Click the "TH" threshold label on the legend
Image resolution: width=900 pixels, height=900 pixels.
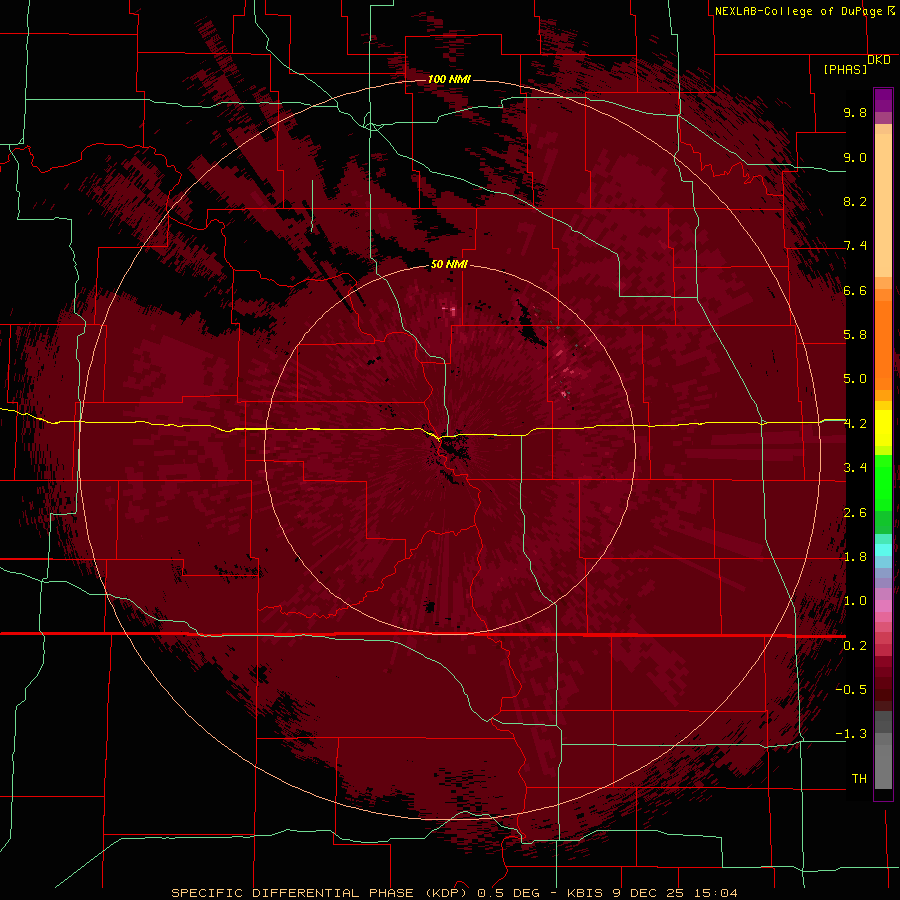[x=859, y=779]
